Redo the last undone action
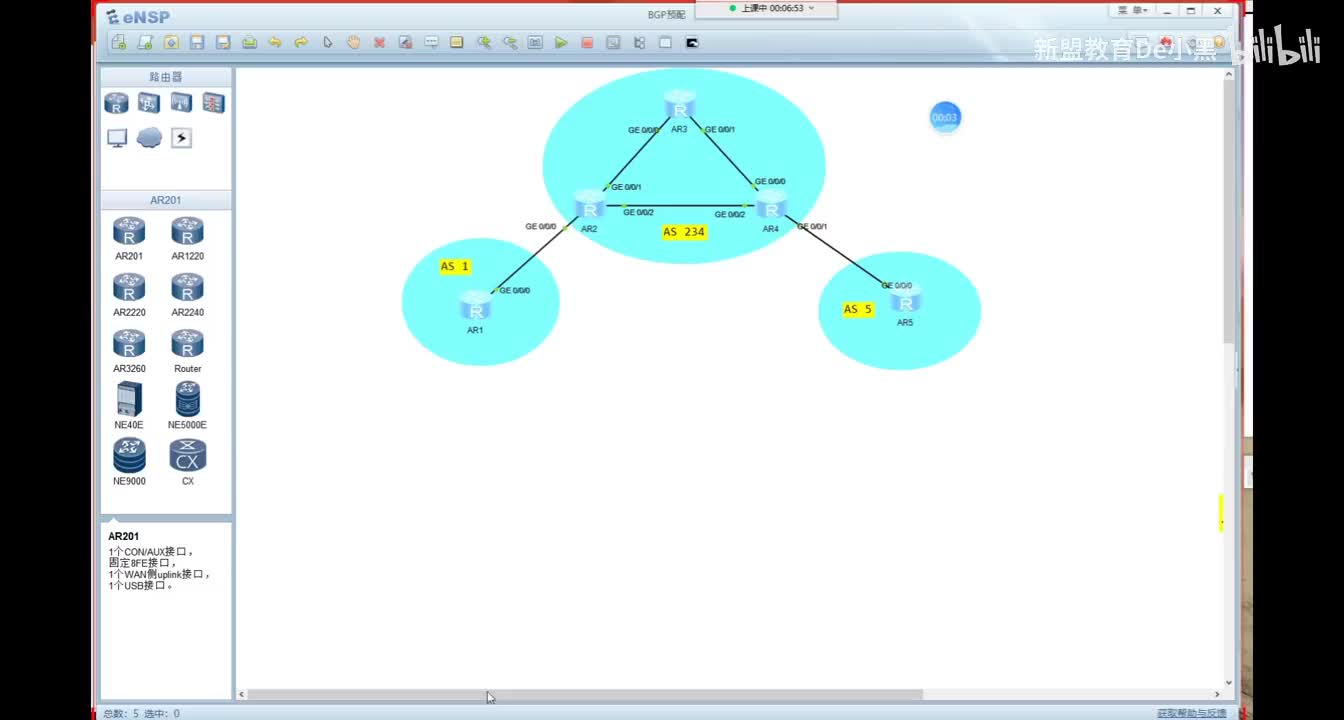The height and width of the screenshot is (720, 1344). pos(301,42)
